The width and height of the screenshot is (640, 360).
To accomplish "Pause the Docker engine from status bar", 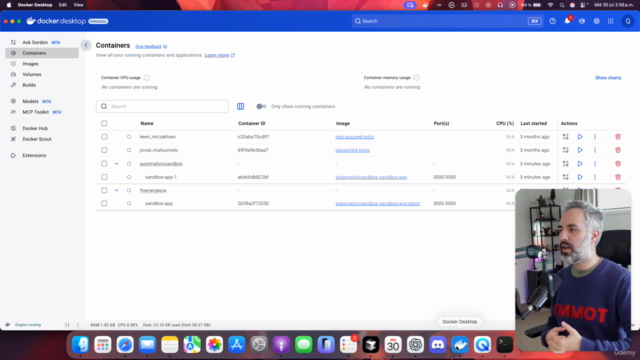I will click(67, 325).
